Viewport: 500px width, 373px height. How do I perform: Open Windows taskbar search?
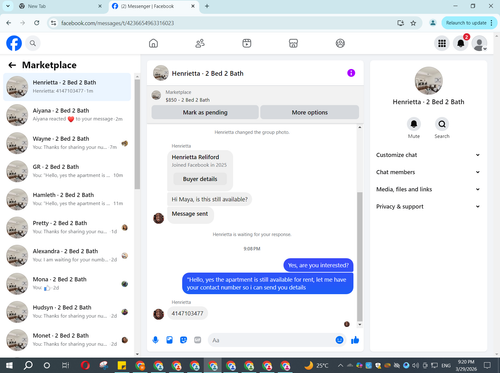coord(28,365)
